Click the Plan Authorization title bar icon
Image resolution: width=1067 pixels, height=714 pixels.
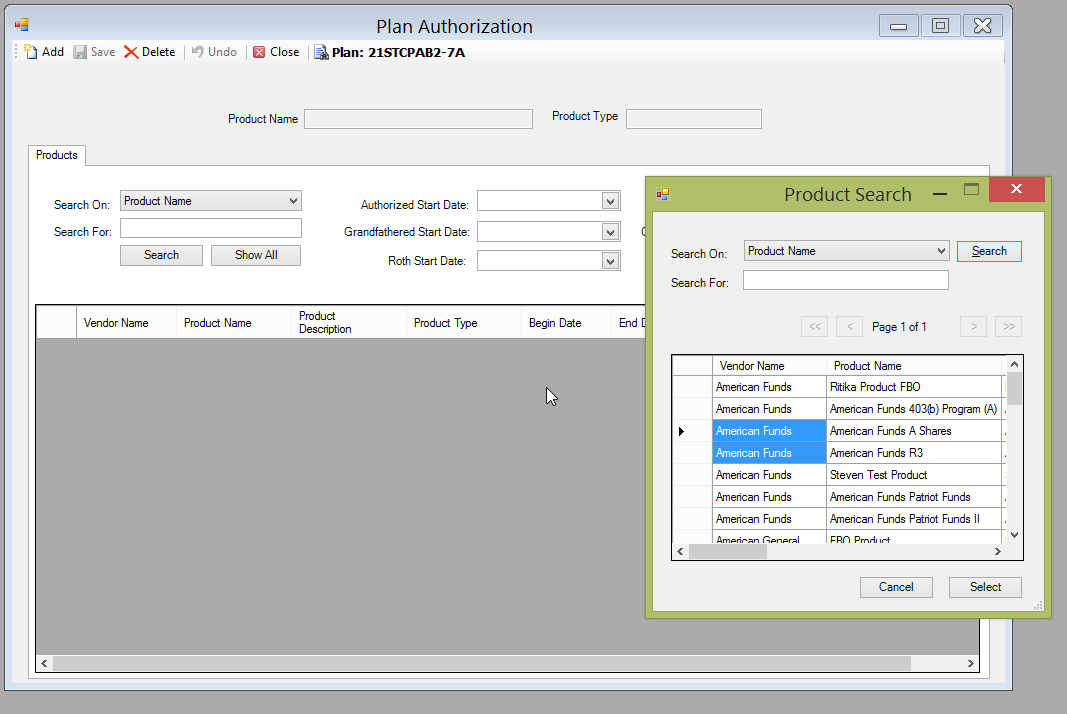point(21,24)
